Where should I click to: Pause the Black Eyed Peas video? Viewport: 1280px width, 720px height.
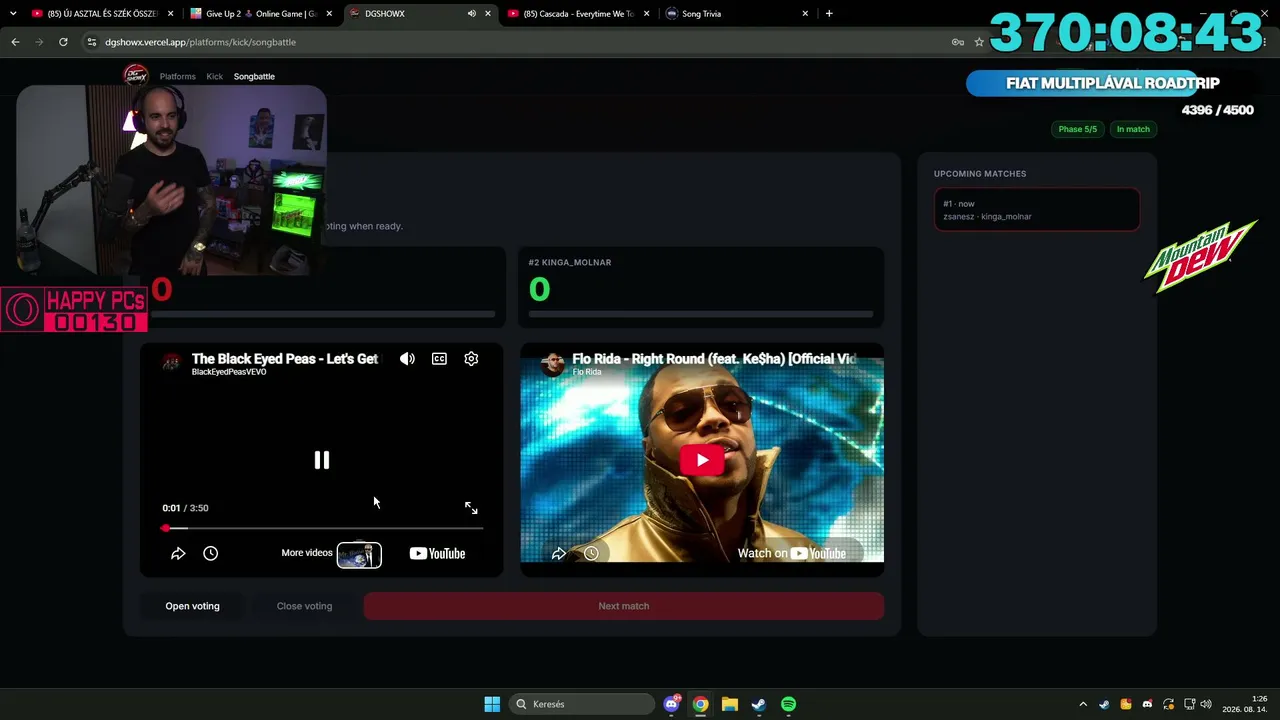click(x=322, y=460)
